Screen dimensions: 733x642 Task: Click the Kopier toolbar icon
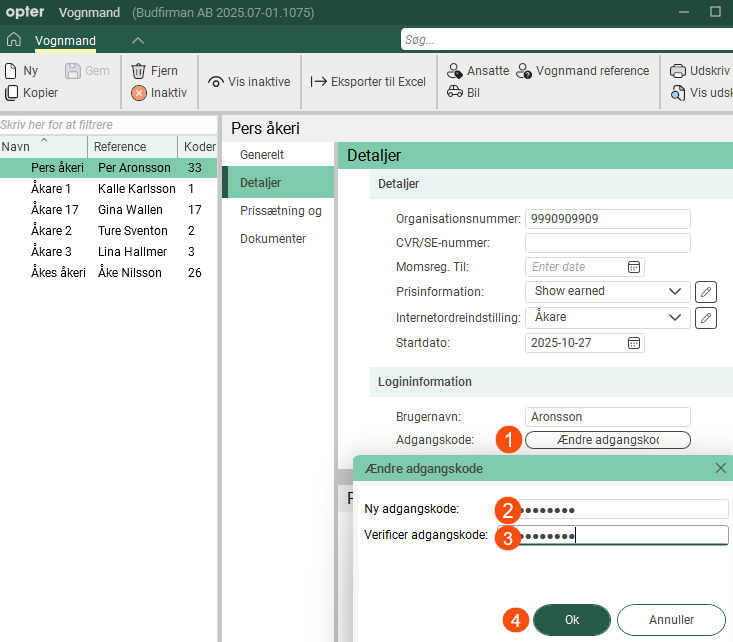(11, 93)
